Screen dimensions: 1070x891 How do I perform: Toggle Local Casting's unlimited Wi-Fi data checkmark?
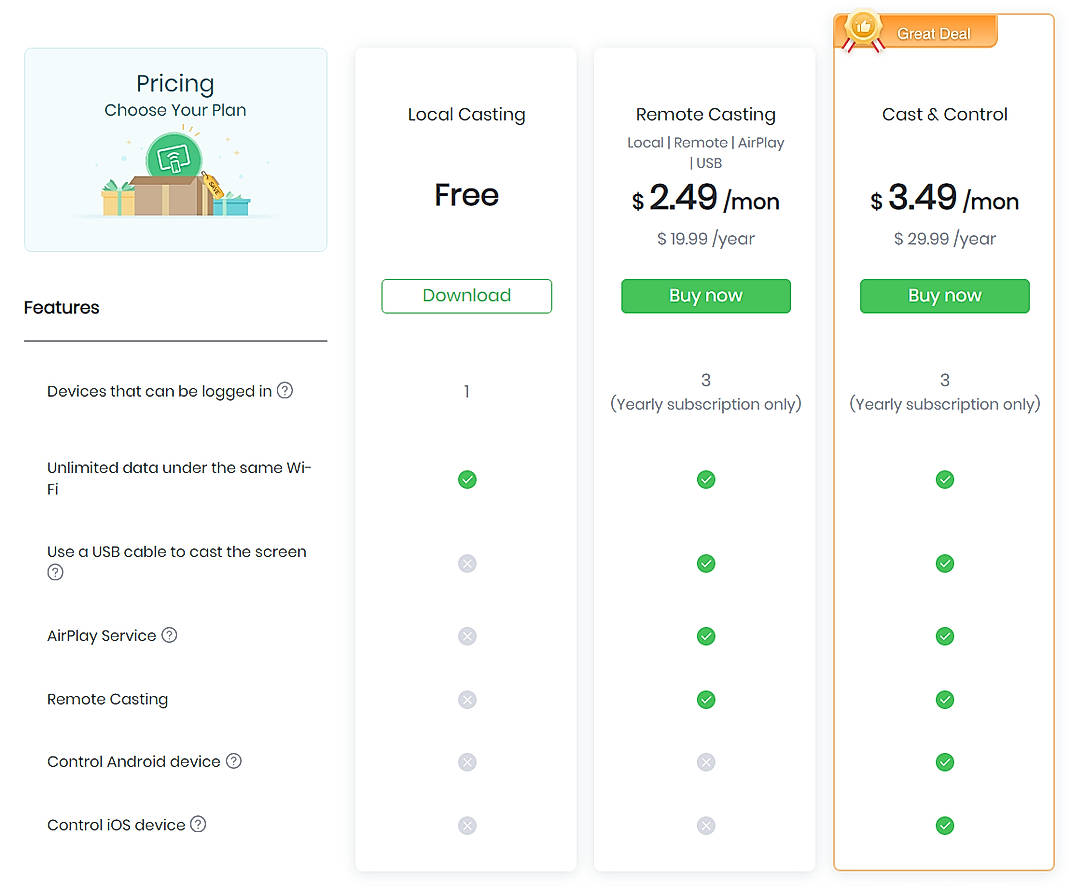point(466,479)
